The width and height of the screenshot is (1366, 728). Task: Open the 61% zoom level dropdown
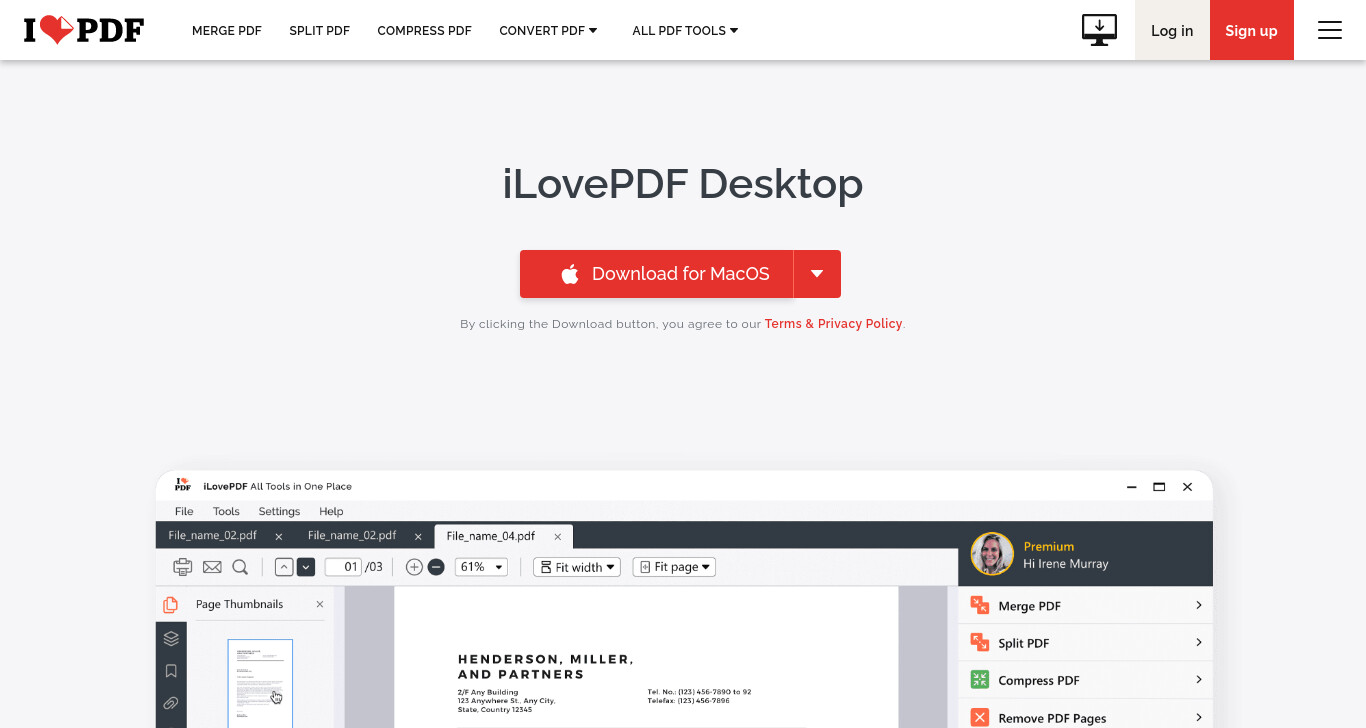coord(482,567)
